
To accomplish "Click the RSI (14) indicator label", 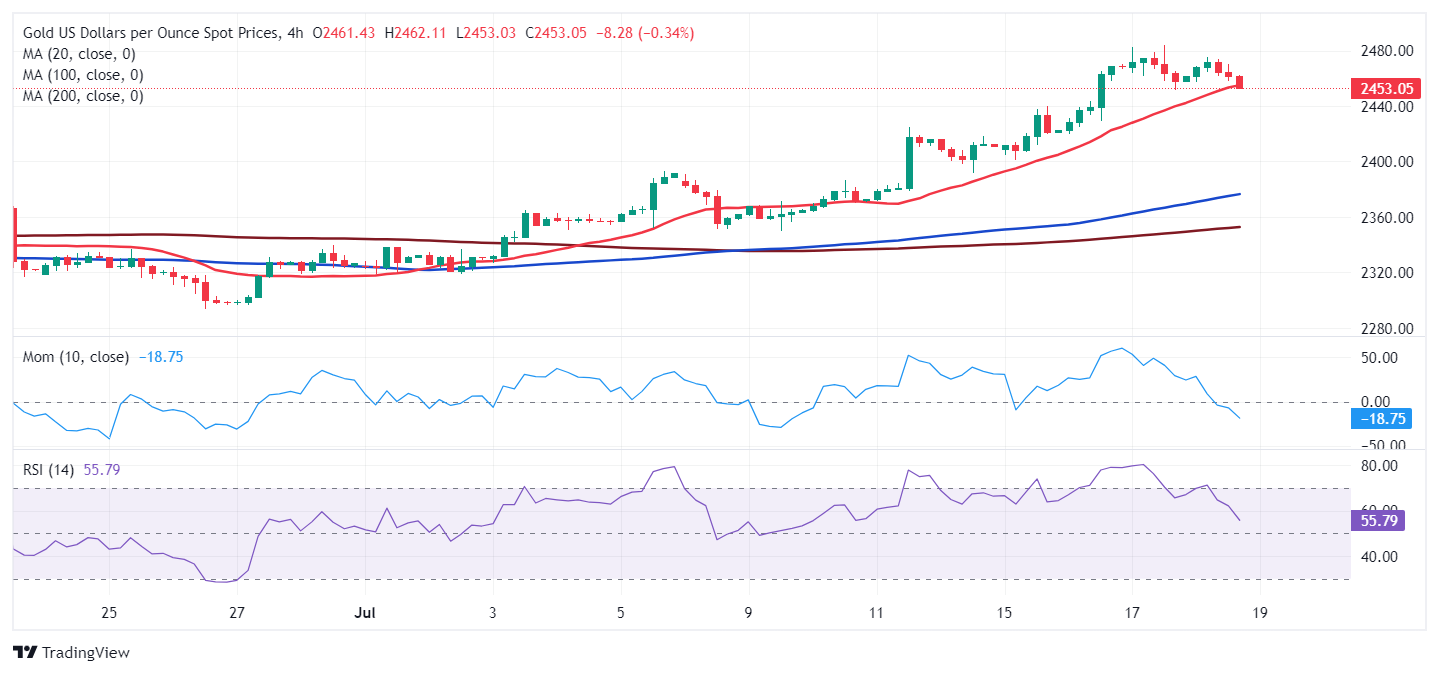I will [48, 469].
